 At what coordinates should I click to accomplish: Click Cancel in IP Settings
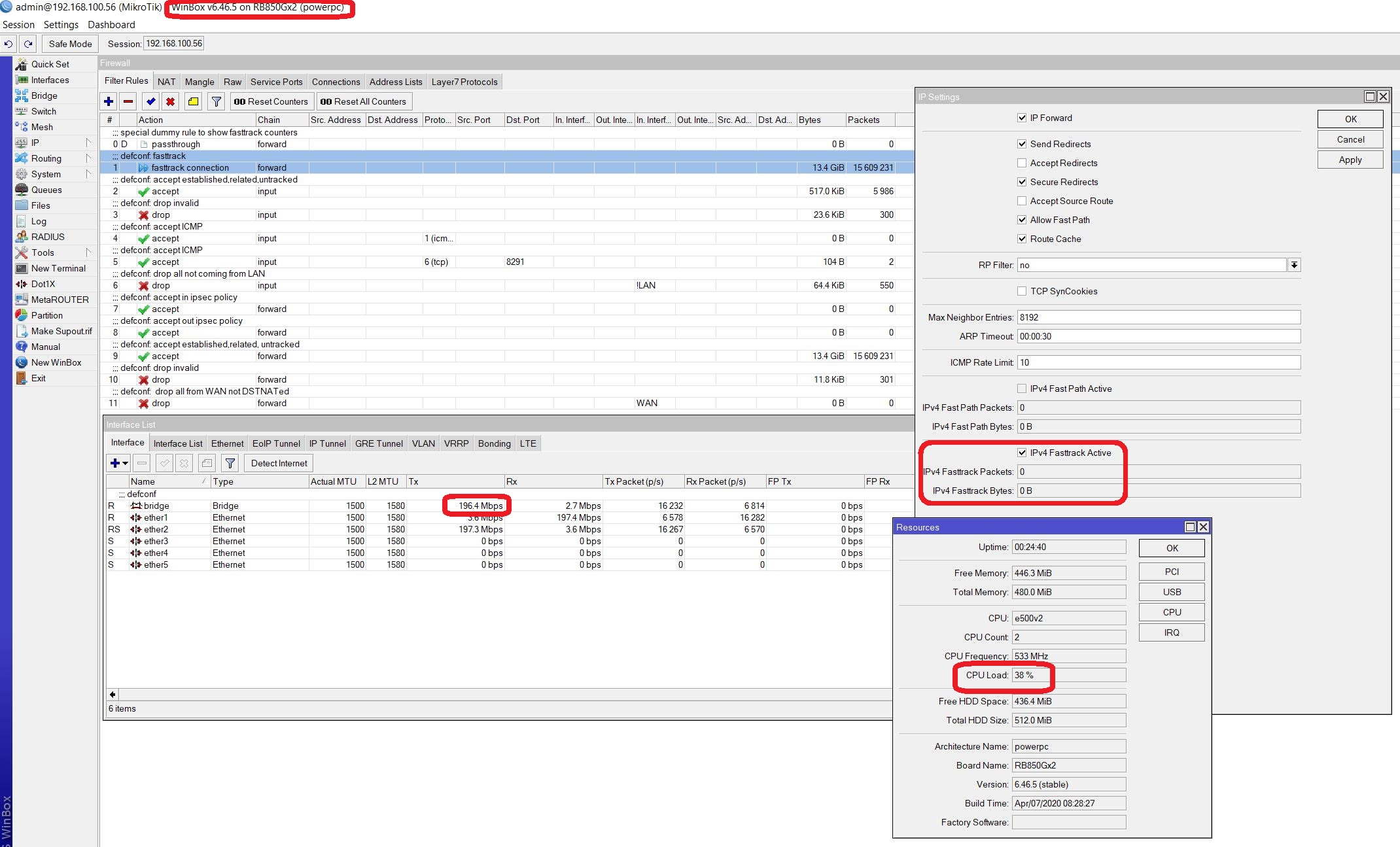pos(1350,139)
